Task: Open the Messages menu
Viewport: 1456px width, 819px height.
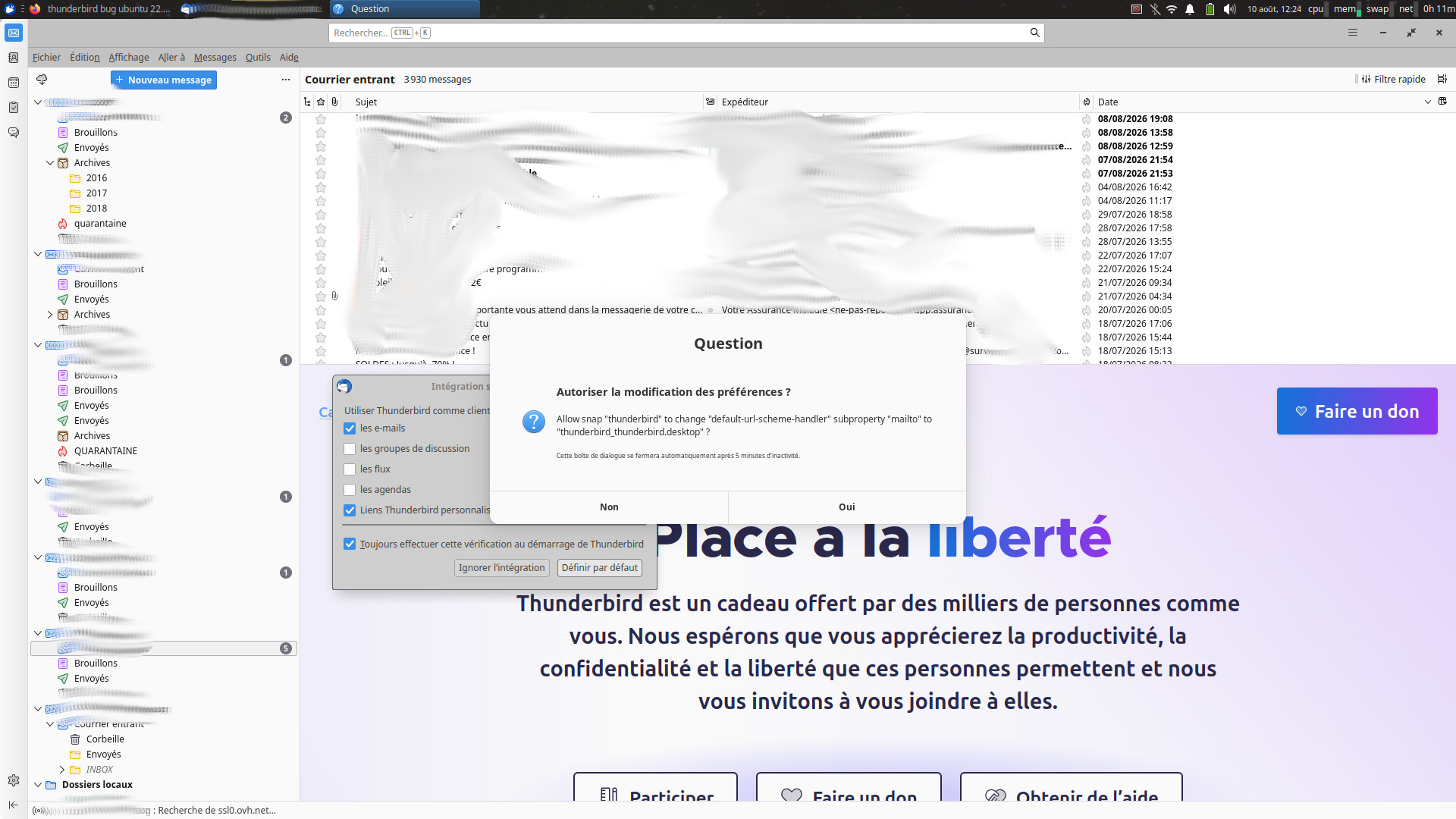Action: pyautogui.click(x=215, y=58)
